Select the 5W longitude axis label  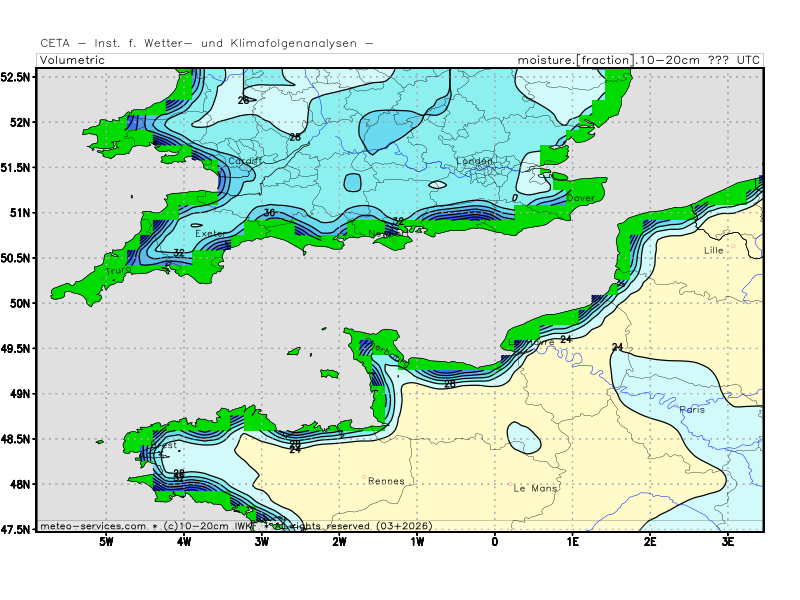(105, 542)
